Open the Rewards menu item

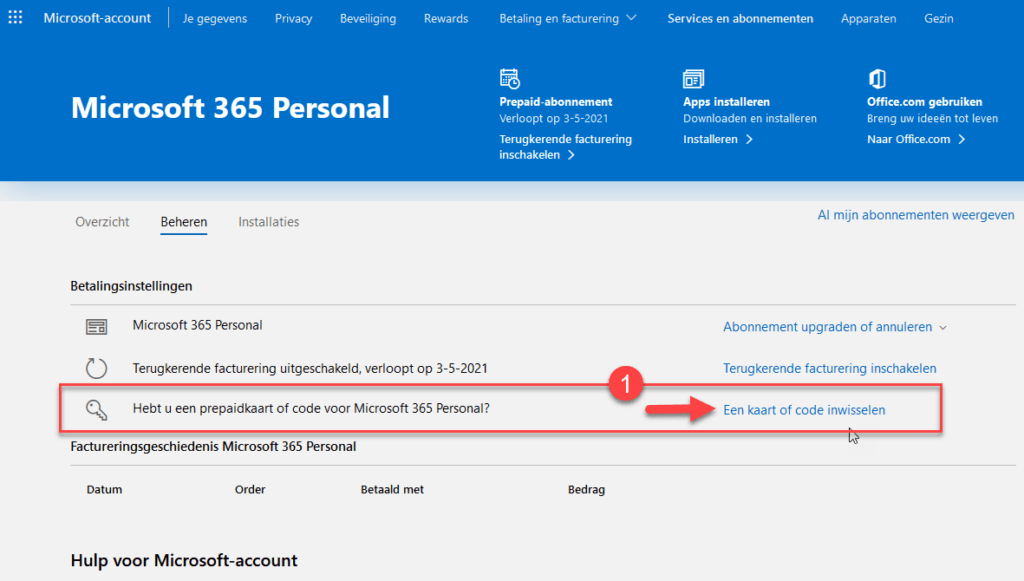[x=446, y=18]
